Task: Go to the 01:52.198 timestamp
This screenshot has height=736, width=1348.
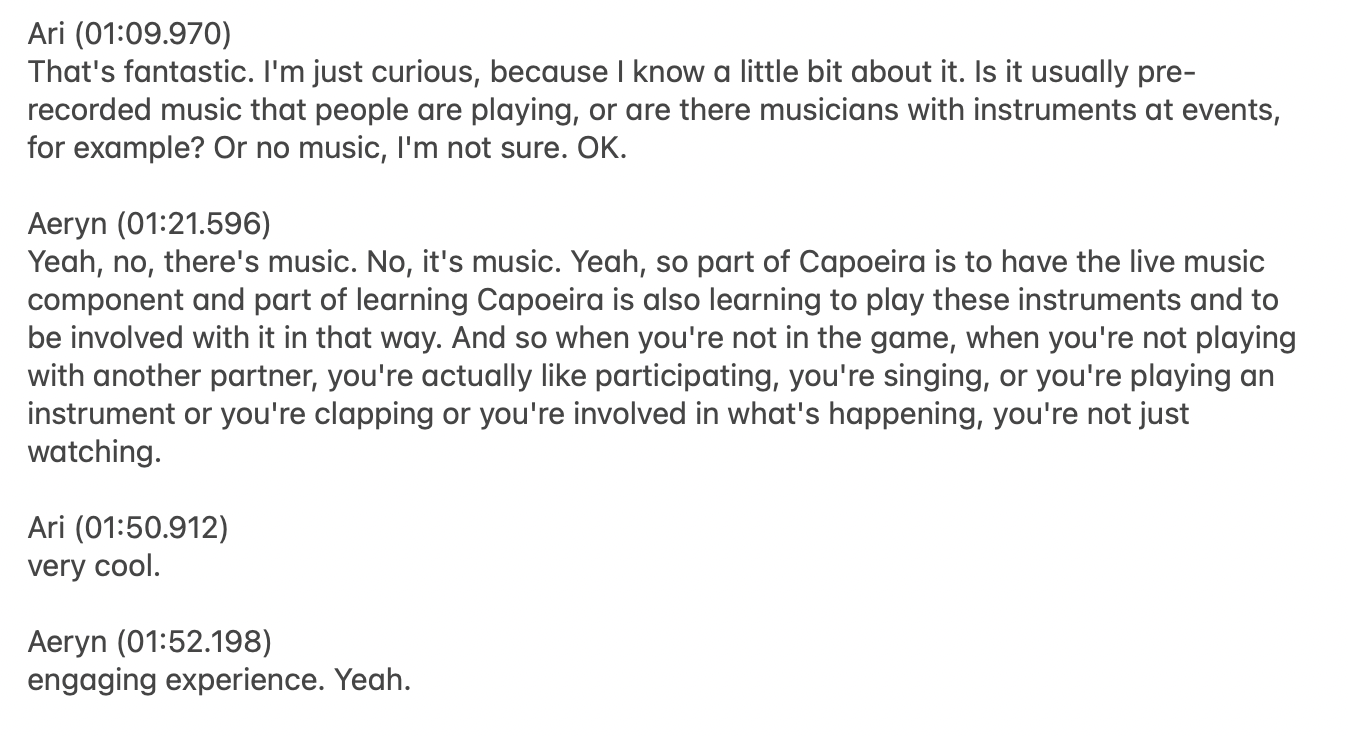Action: click(x=194, y=642)
